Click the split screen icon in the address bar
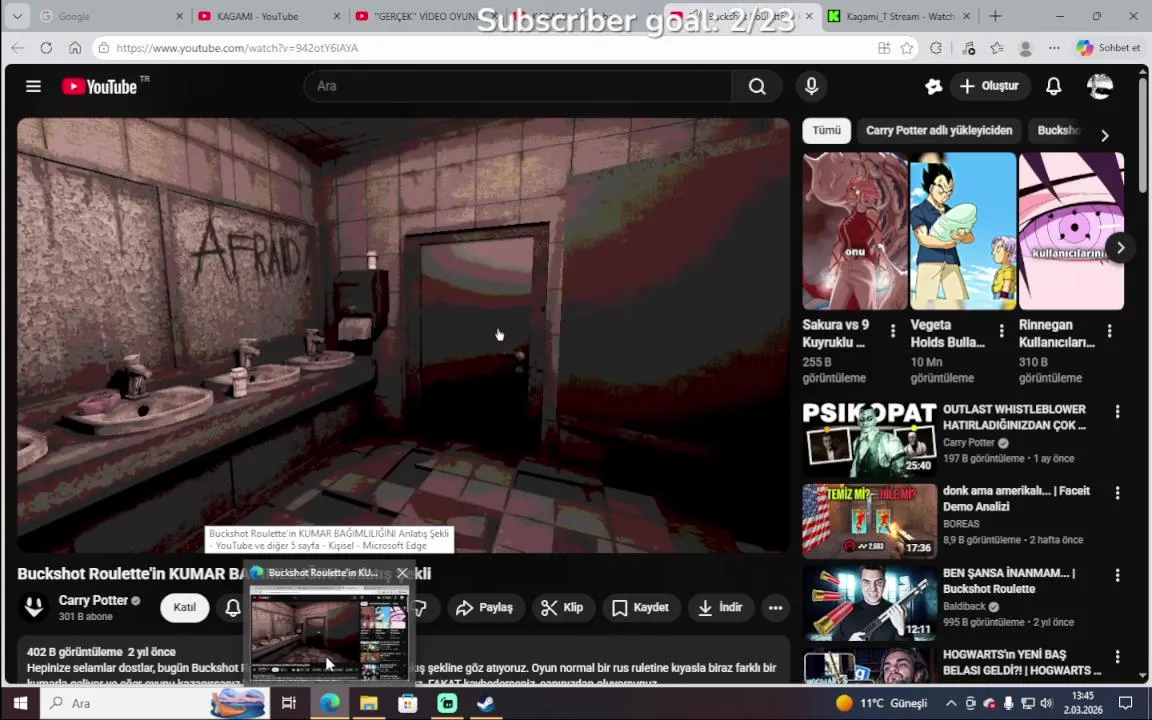The image size is (1152, 720). [884, 48]
